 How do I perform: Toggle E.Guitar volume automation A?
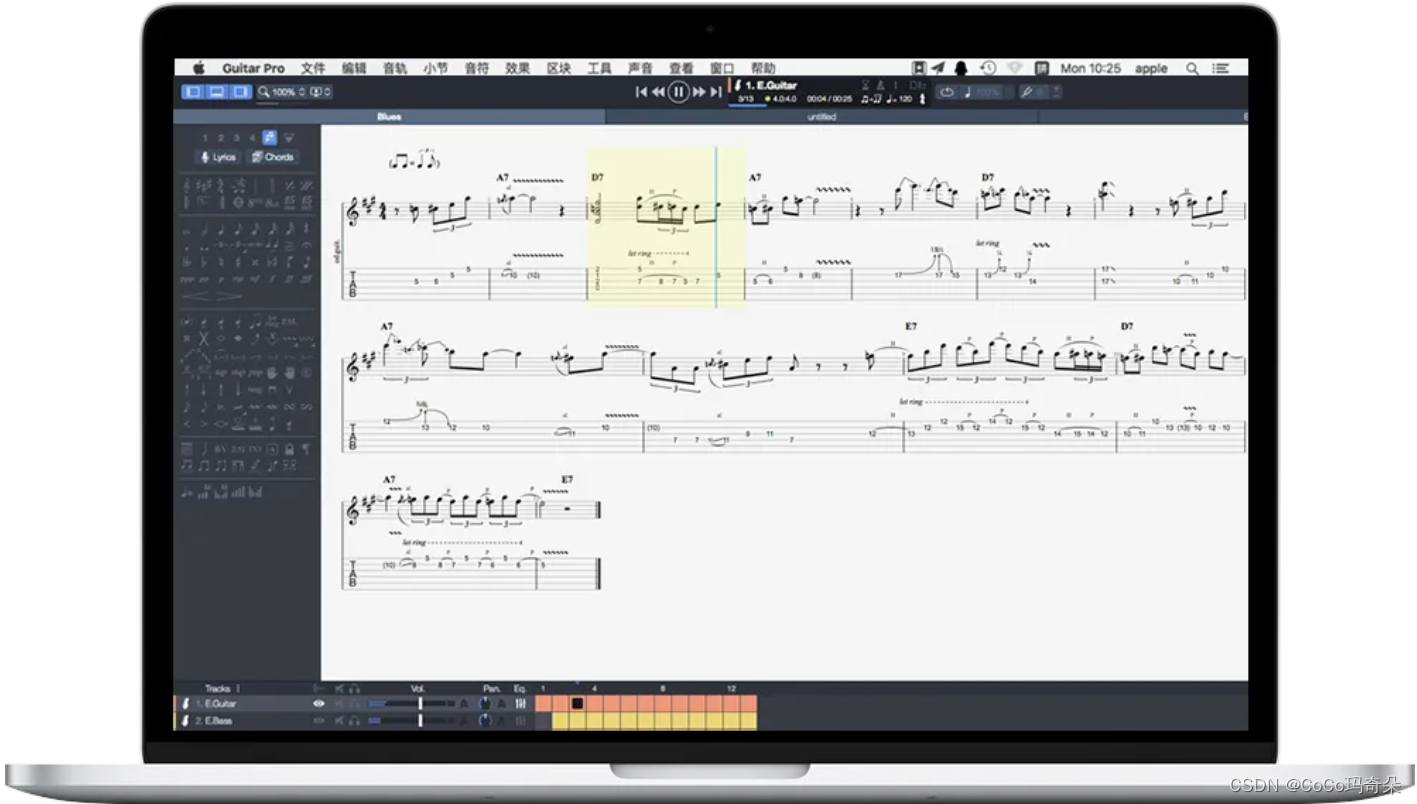(x=464, y=704)
